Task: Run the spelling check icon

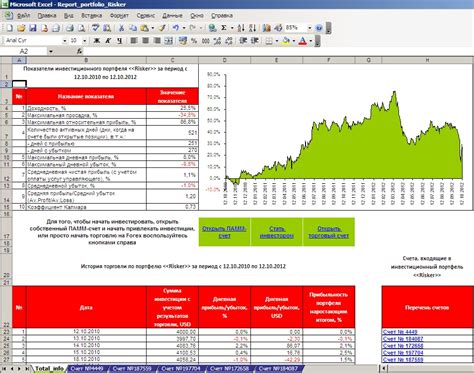Action: 96,28
